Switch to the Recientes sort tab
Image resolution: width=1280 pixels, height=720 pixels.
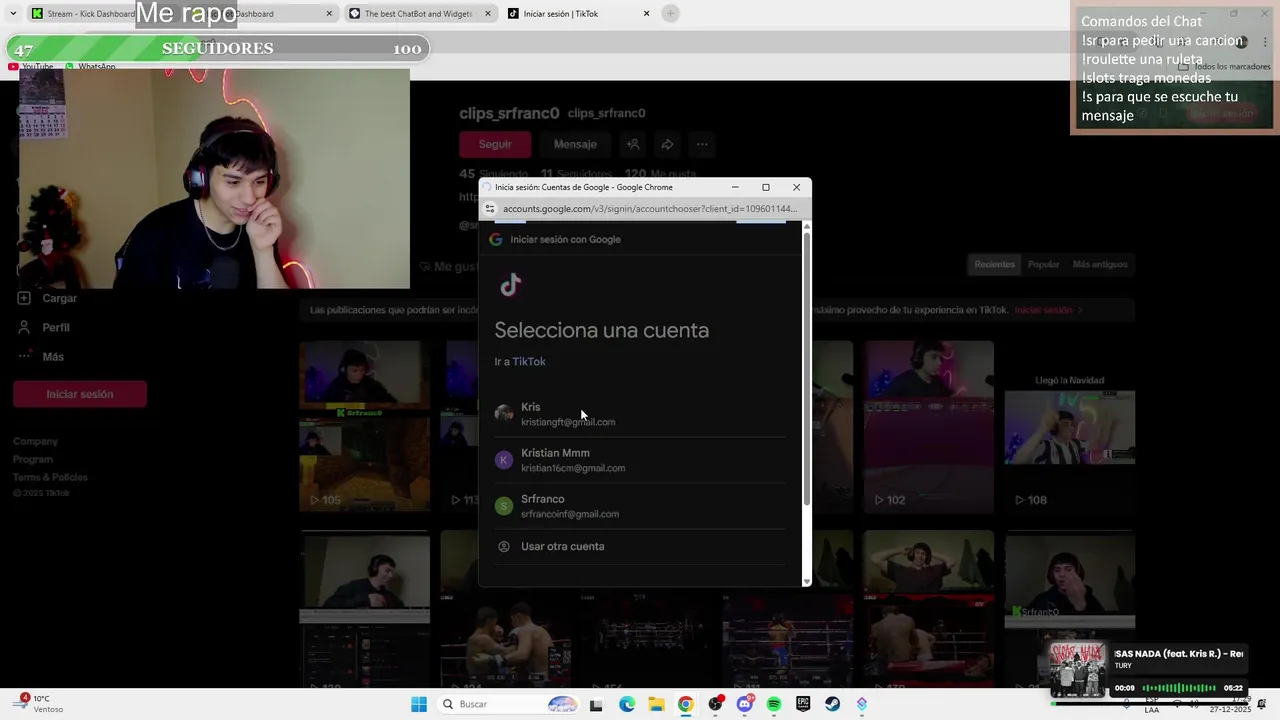coord(995,264)
